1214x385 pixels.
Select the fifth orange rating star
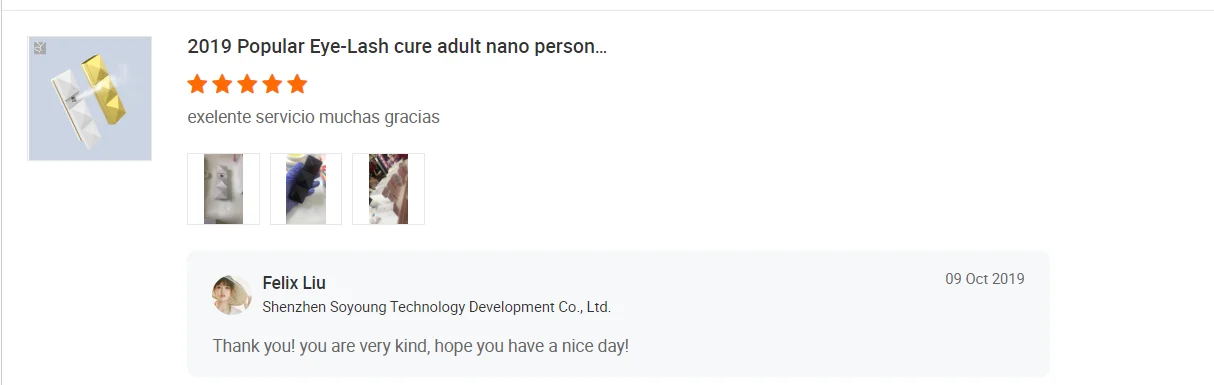coord(297,84)
